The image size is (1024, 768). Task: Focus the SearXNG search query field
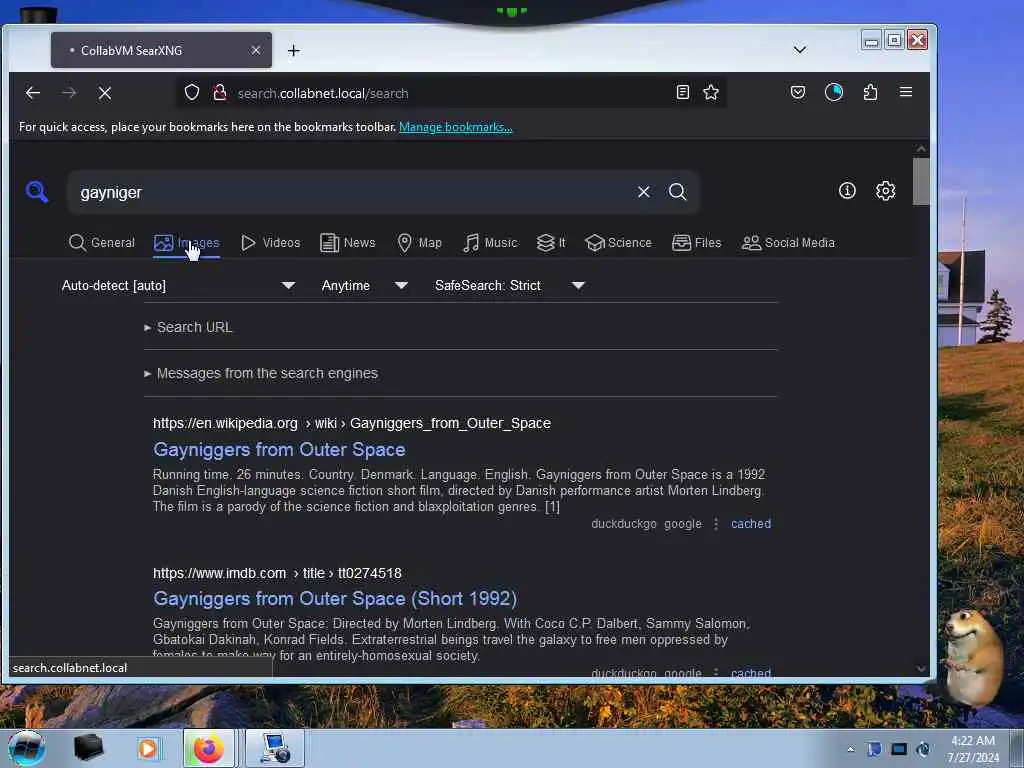click(353, 192)
